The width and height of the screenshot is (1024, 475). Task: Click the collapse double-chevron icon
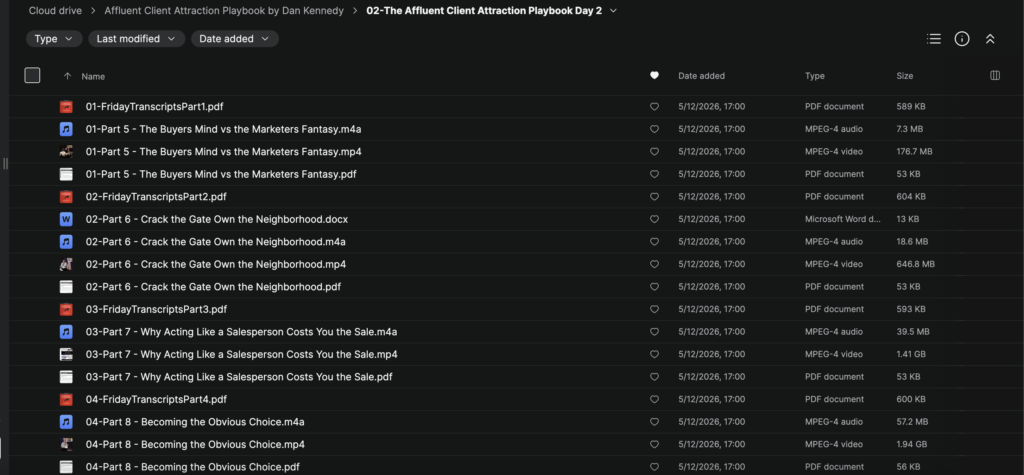point(990,39)
